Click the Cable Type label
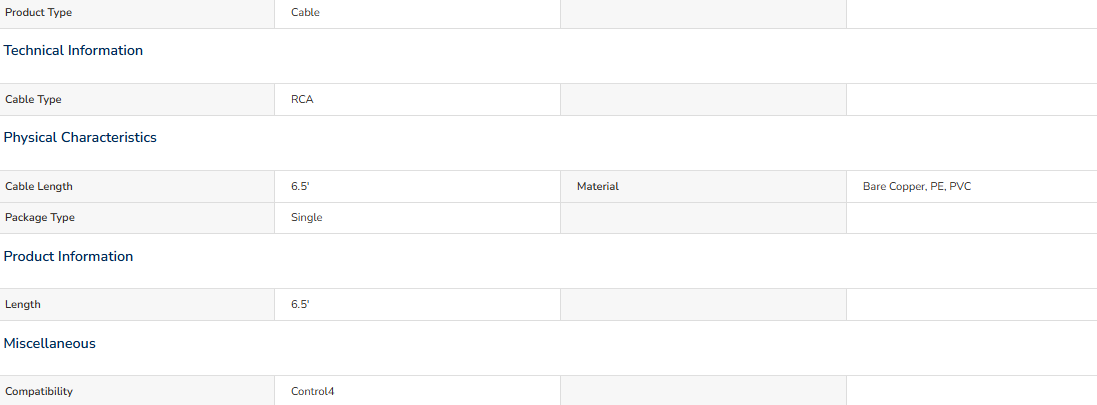Screen dimensions: 1097x405 [34, 99]
